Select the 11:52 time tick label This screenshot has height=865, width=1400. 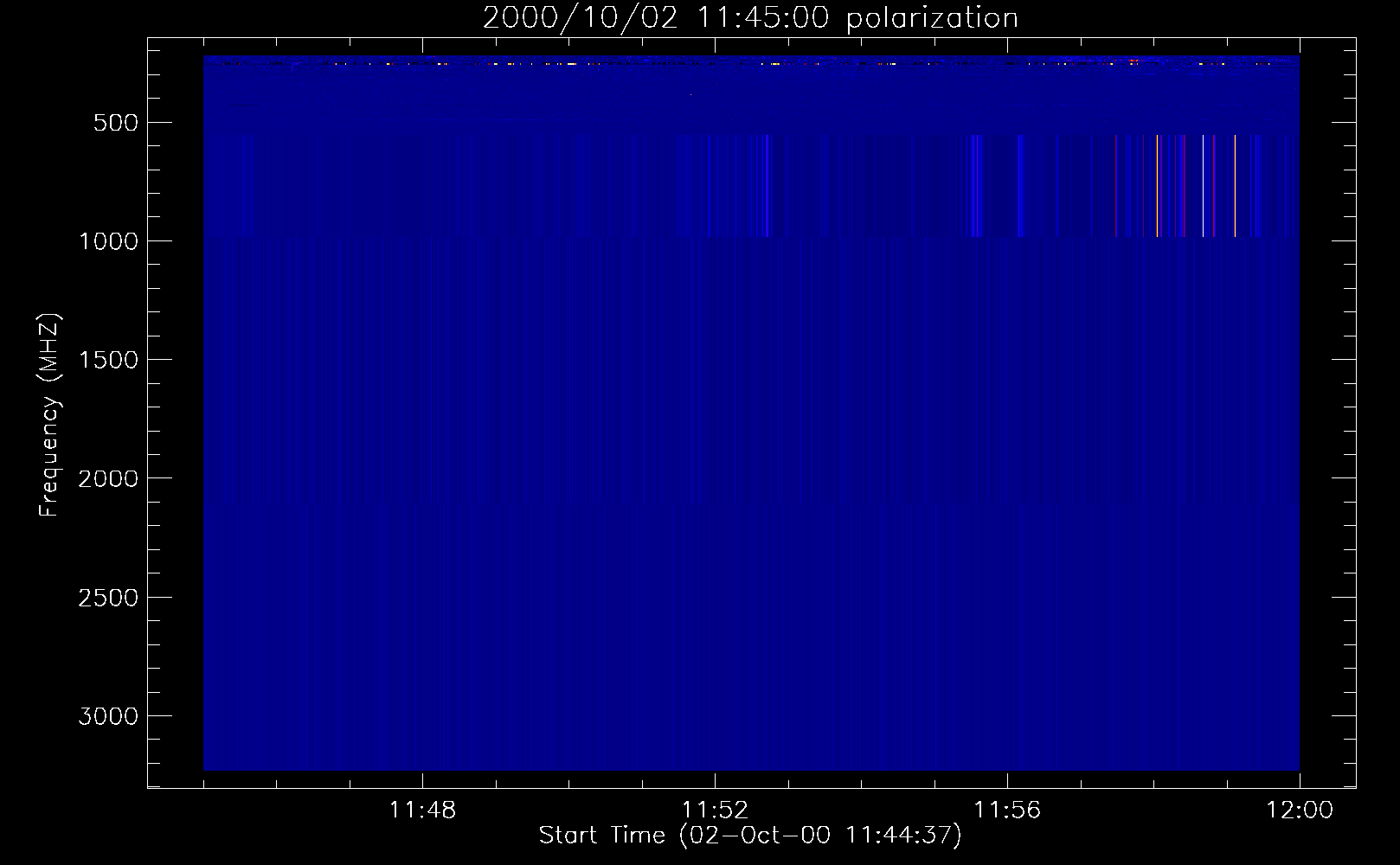[715, 811]
